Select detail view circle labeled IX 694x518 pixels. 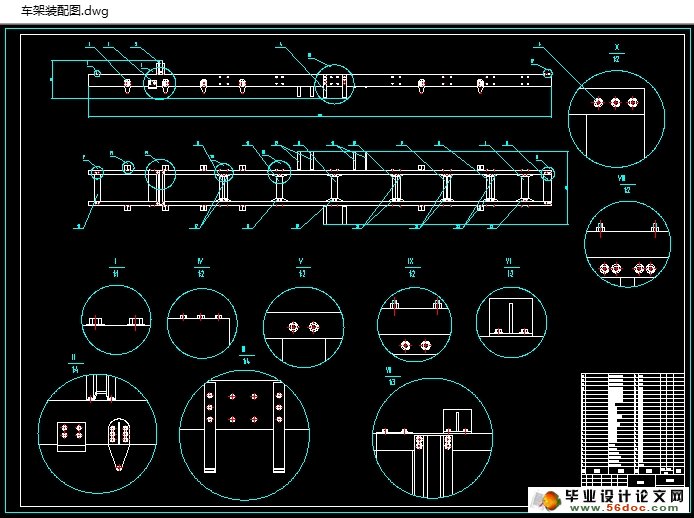[414, 325]
